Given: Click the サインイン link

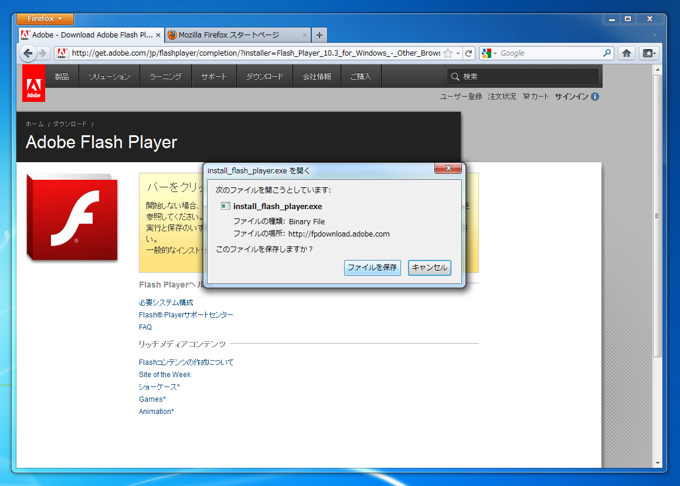Looking at the screenshot, I should coord(572,97).
